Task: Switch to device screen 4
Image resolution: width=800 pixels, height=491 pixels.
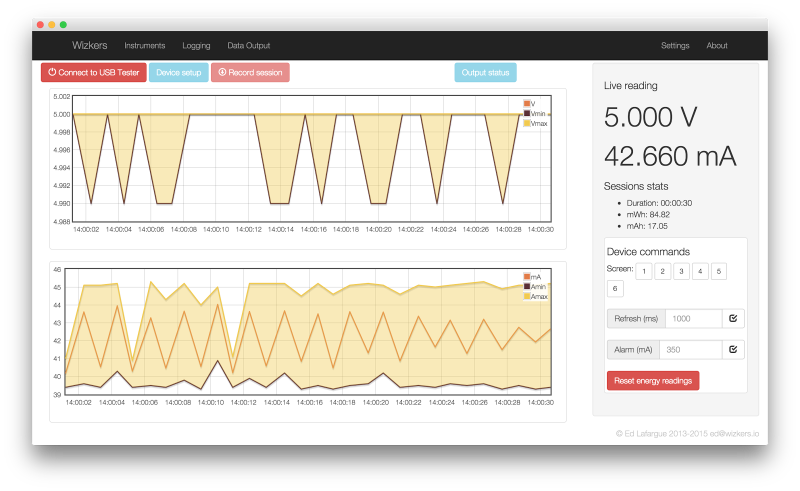Action: [x=700, y=271]
